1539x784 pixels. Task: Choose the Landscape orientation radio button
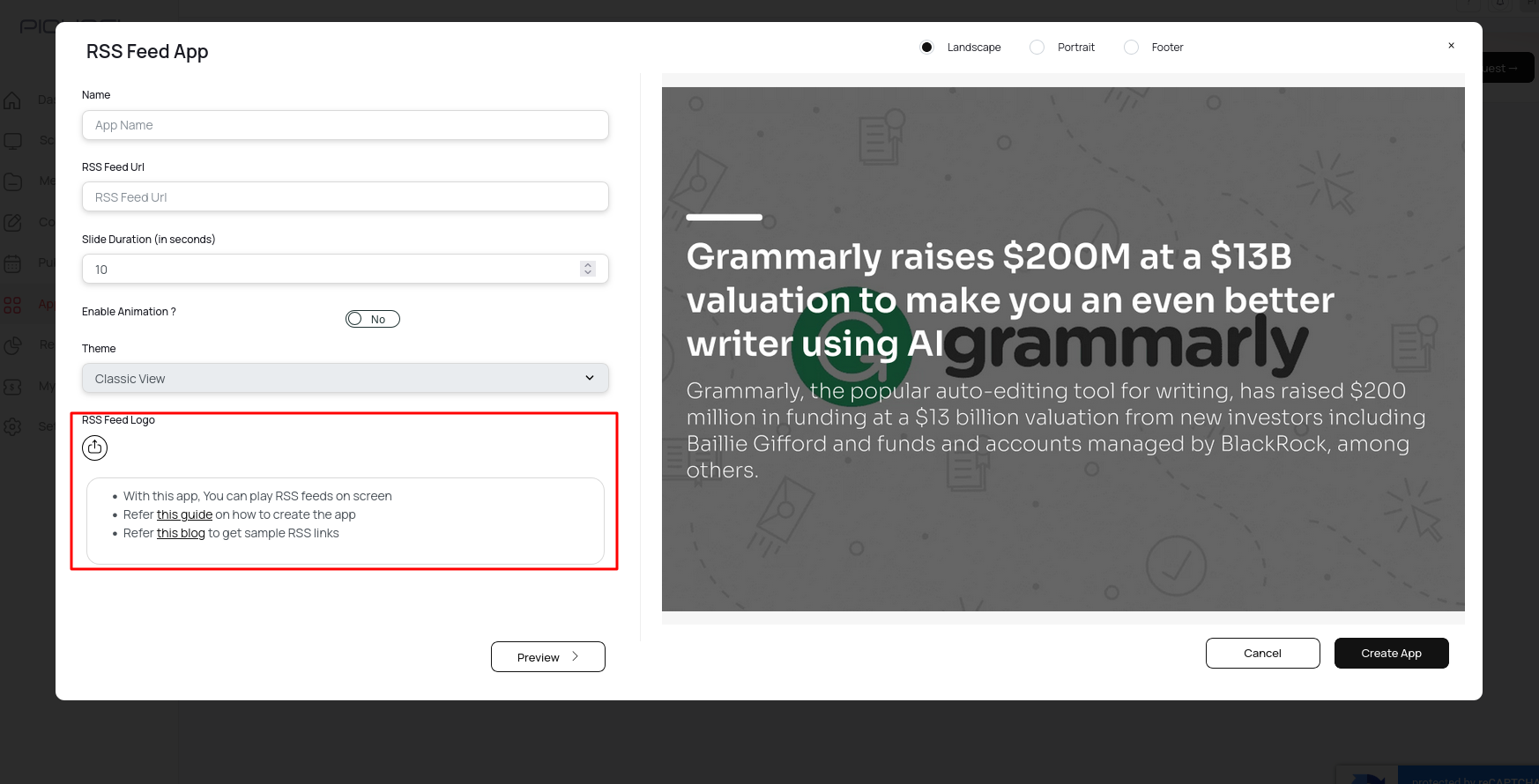click(x=926, y=48)
